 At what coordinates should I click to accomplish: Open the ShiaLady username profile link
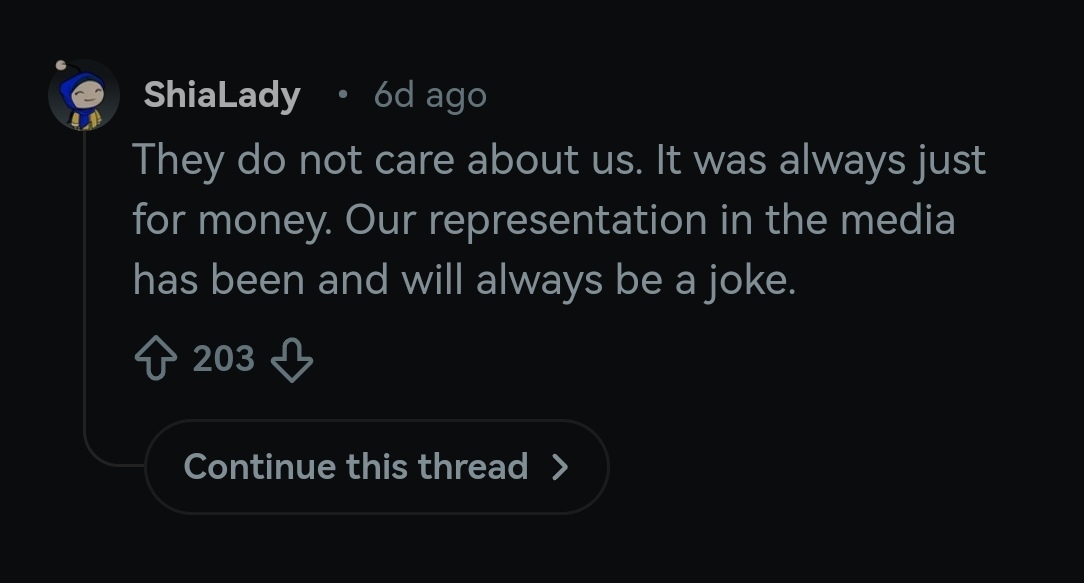(222, 95)
